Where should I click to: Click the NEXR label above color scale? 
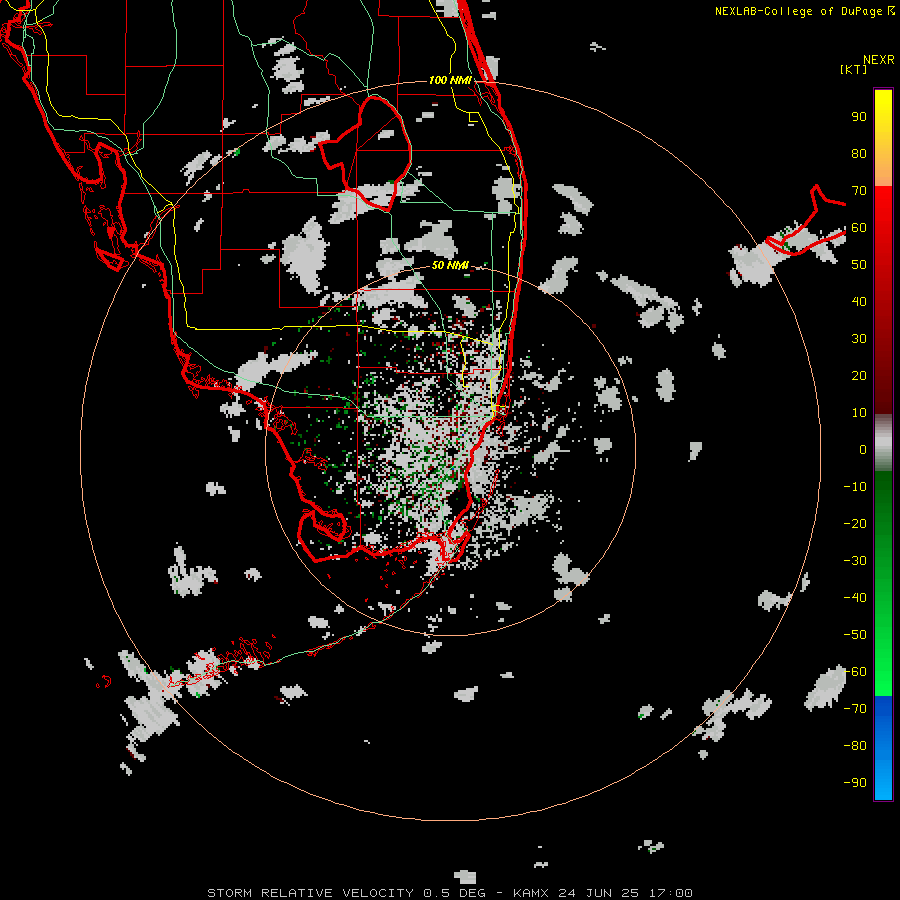(x=878, y=60)
